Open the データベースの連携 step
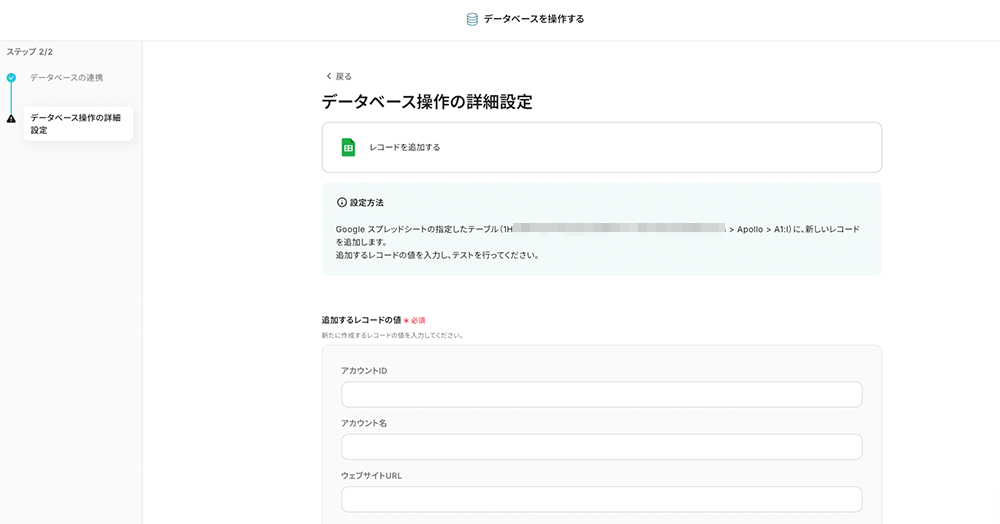The image size is (1000, 524). point(66,77)
